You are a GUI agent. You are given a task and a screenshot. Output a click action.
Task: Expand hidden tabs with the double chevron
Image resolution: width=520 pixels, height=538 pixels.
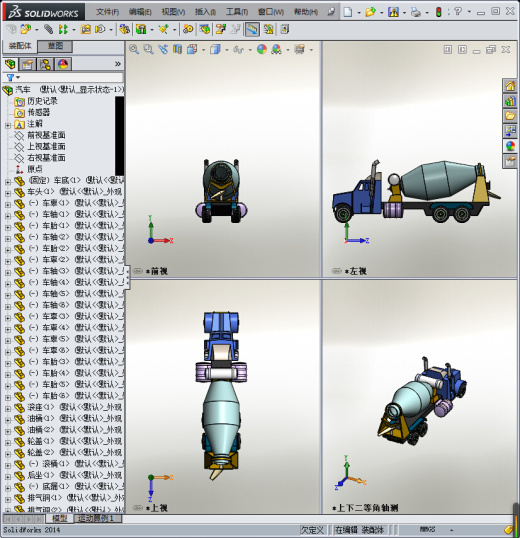[x=118, y=64]
